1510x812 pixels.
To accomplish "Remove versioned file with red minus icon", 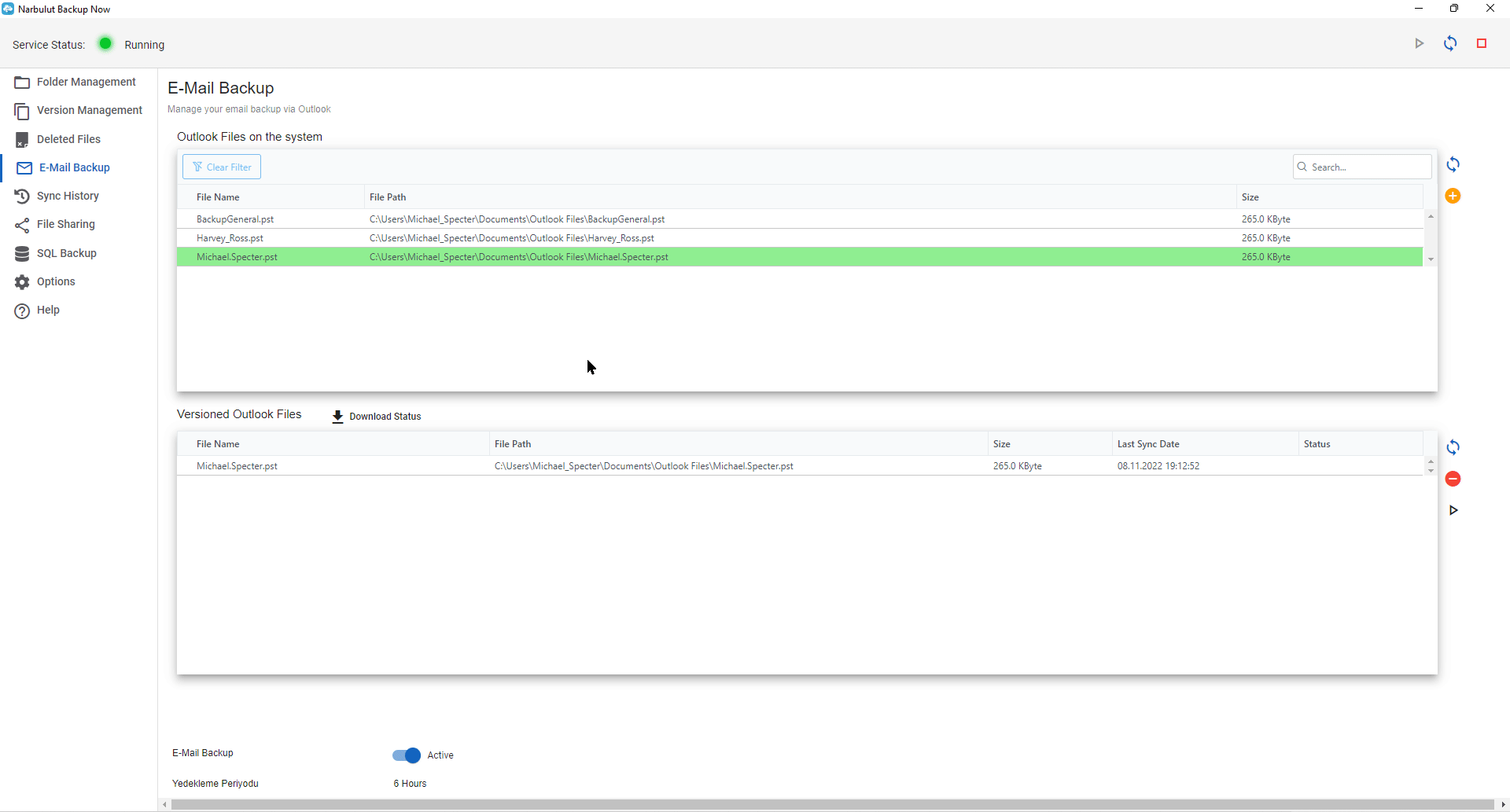I will pyautogui.click(x=1453, y=479).
